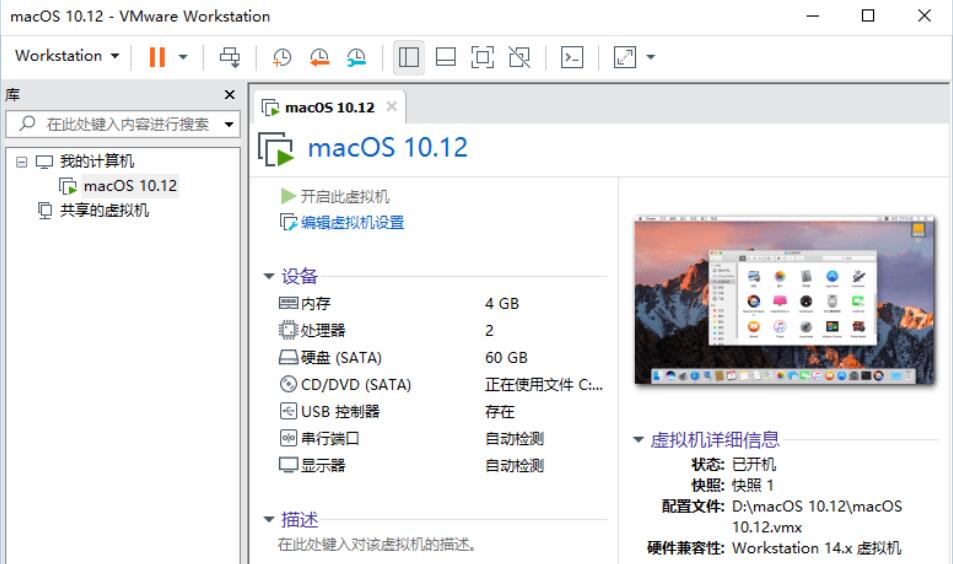Screen dimensions: 953x564
Task: Click the orange Pause virtual machine button
Action: pos(157,57)
